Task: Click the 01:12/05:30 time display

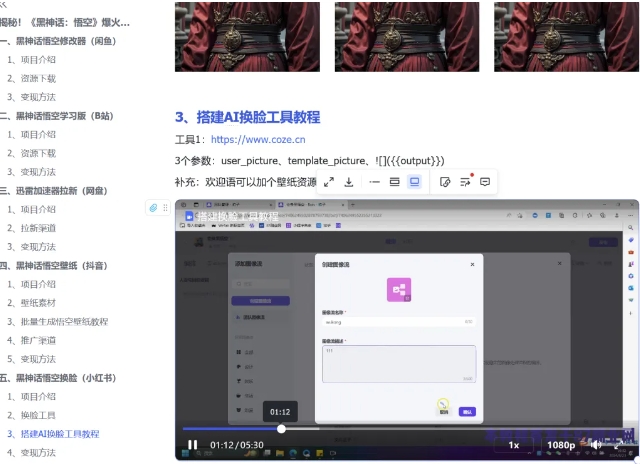Action: coord(237,445)
